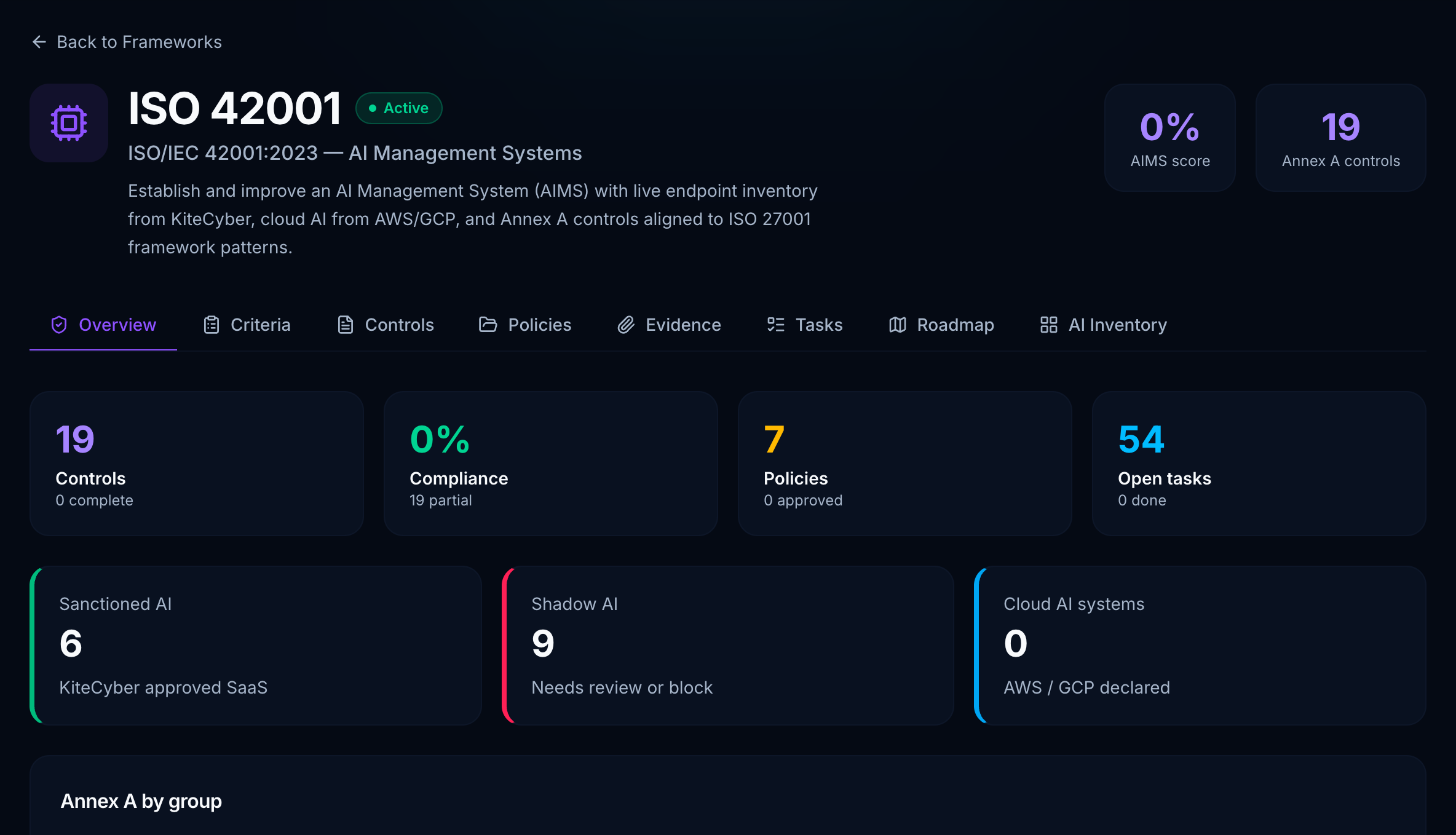This screenshot has width=1456, height=835.
Task: Open the AI Inventory tab
Action: coord(1104,325)
